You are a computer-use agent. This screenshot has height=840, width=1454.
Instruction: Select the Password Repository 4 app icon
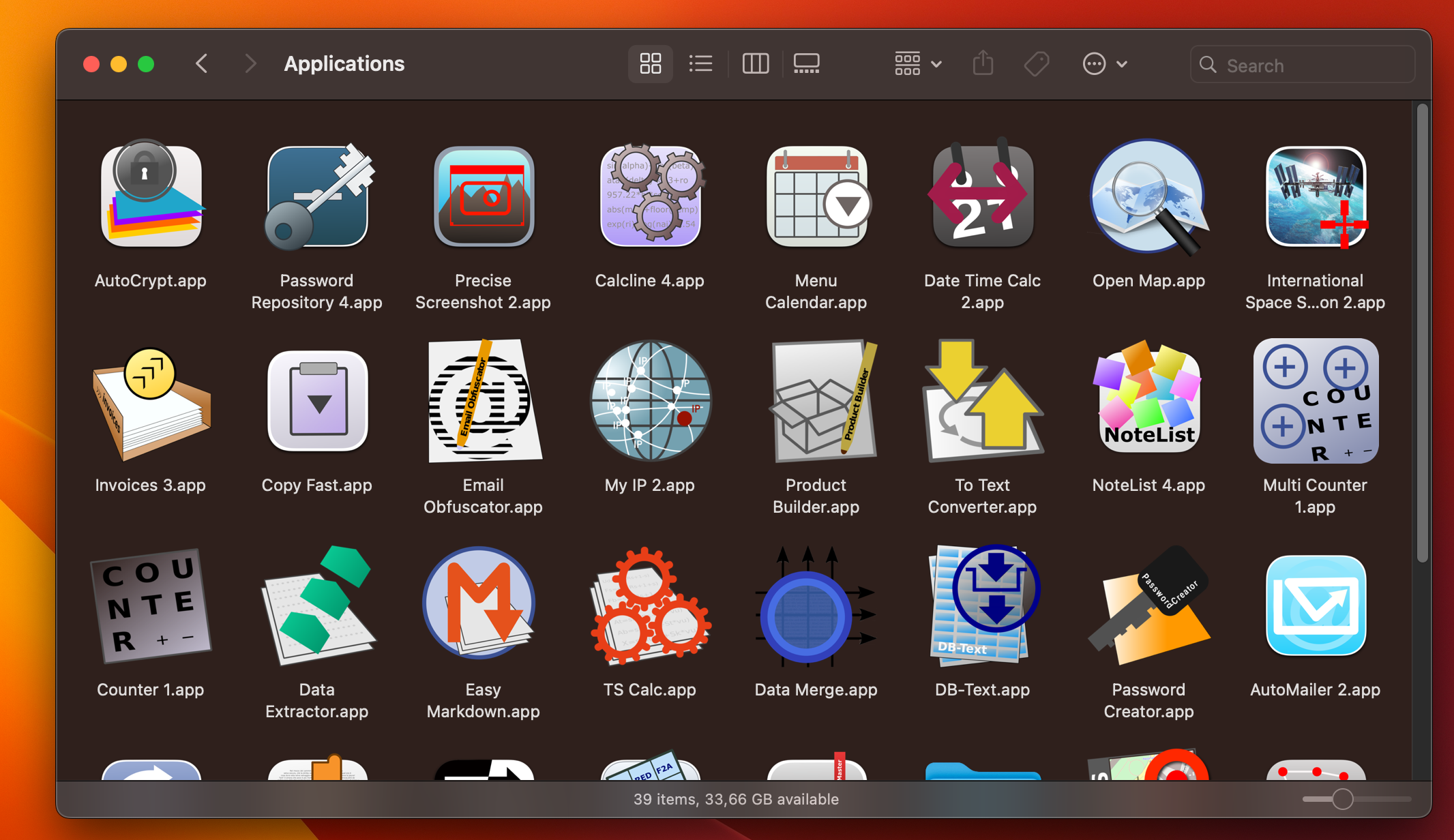[317, 196]
